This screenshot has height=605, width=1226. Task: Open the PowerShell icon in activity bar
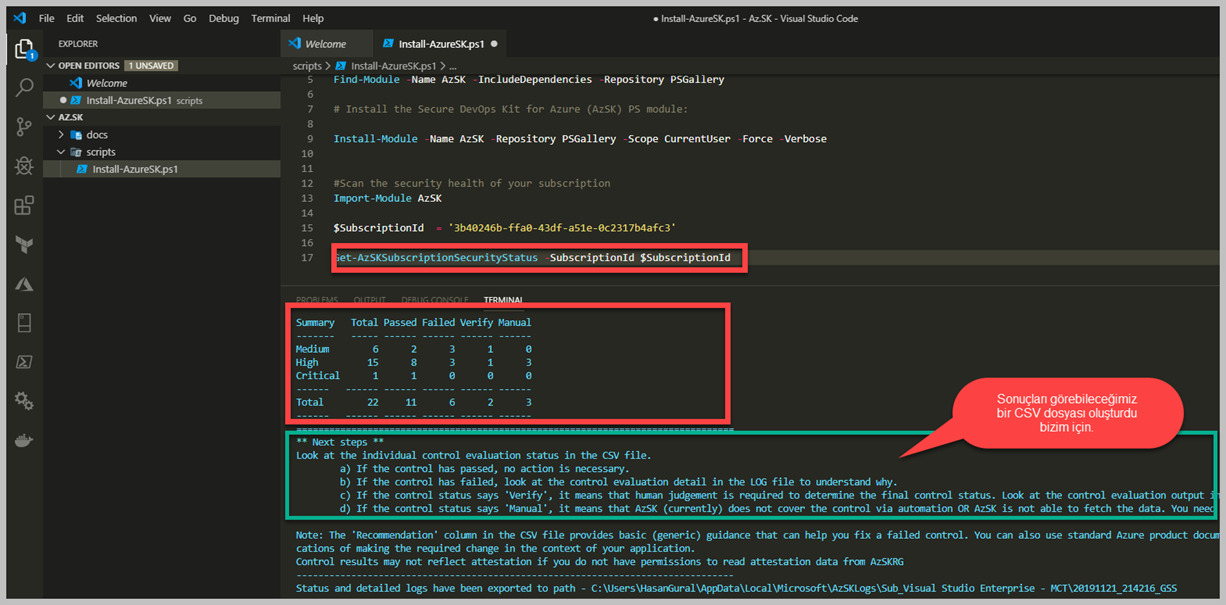click(24, 362)
